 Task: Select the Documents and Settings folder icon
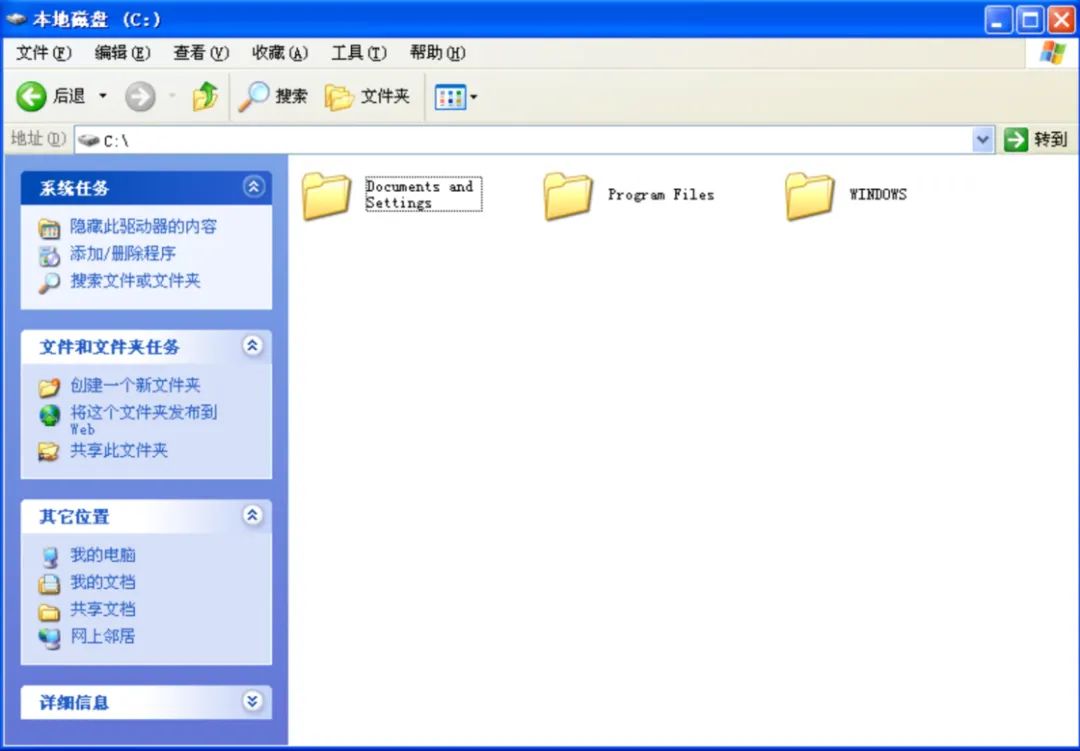326,196
